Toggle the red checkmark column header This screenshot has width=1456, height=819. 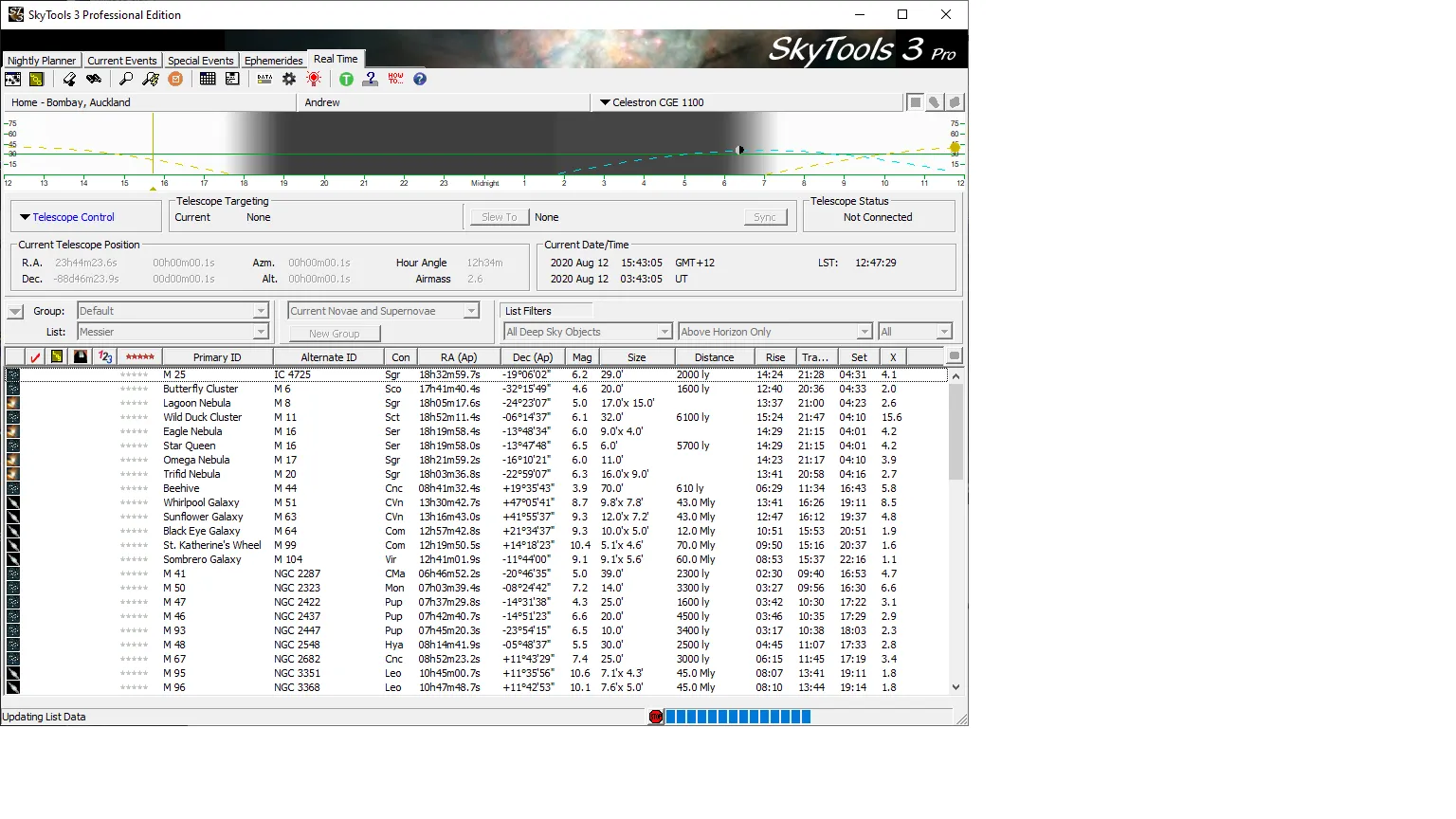[35, 357]
